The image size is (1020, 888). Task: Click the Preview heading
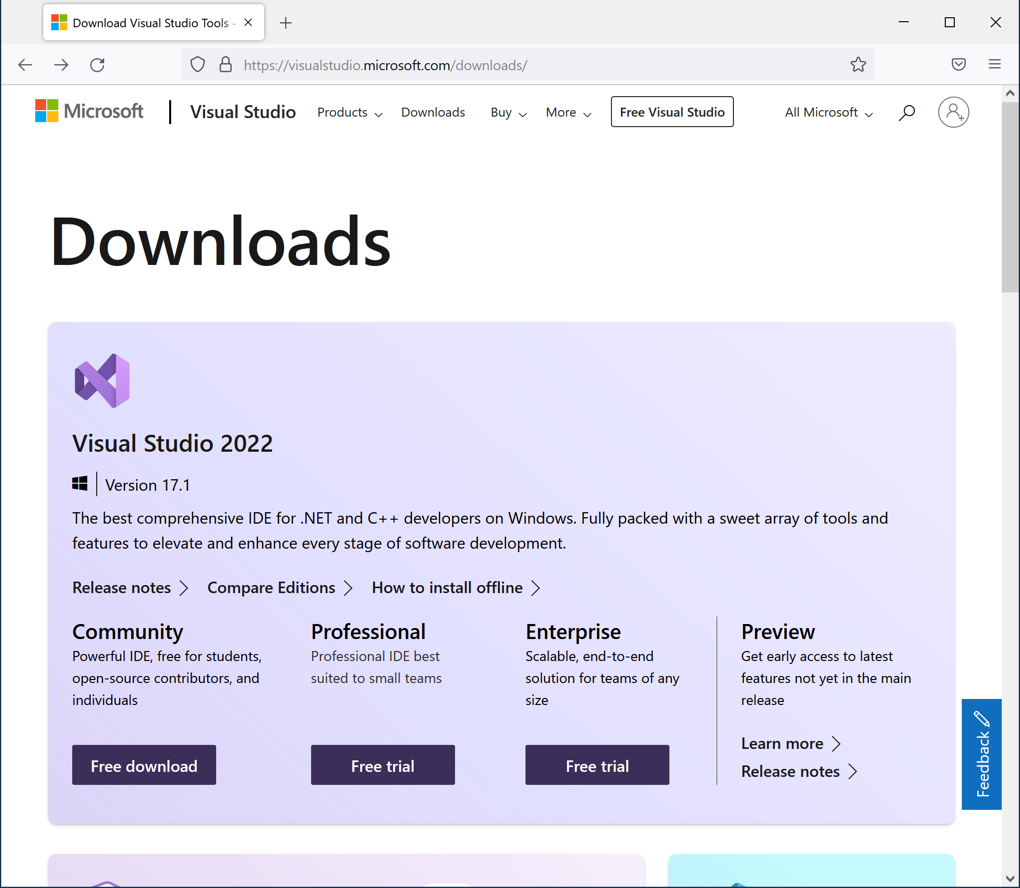(778, 632)
